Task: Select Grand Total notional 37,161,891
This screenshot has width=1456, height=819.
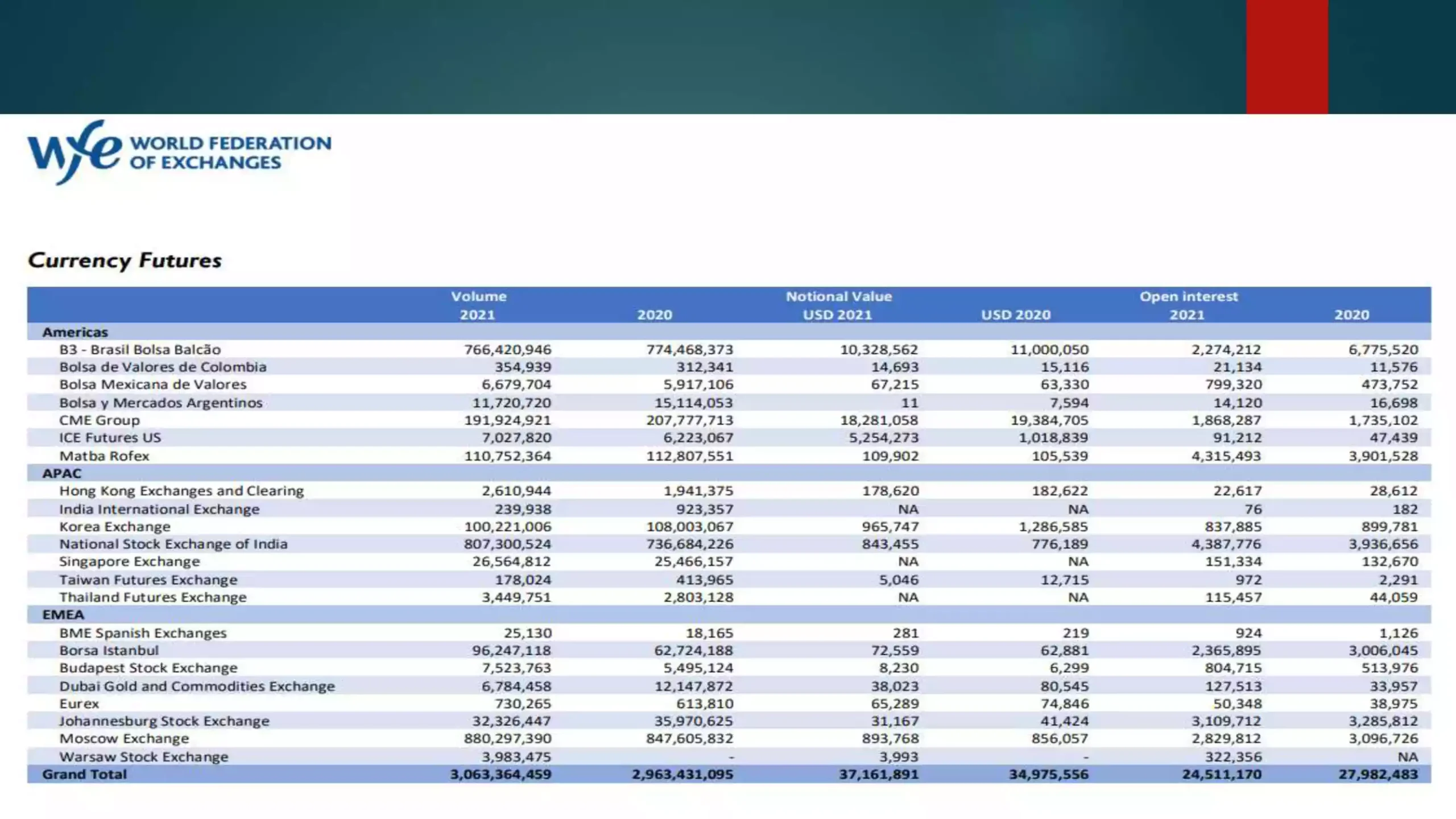Action: [x=879, y=775]
